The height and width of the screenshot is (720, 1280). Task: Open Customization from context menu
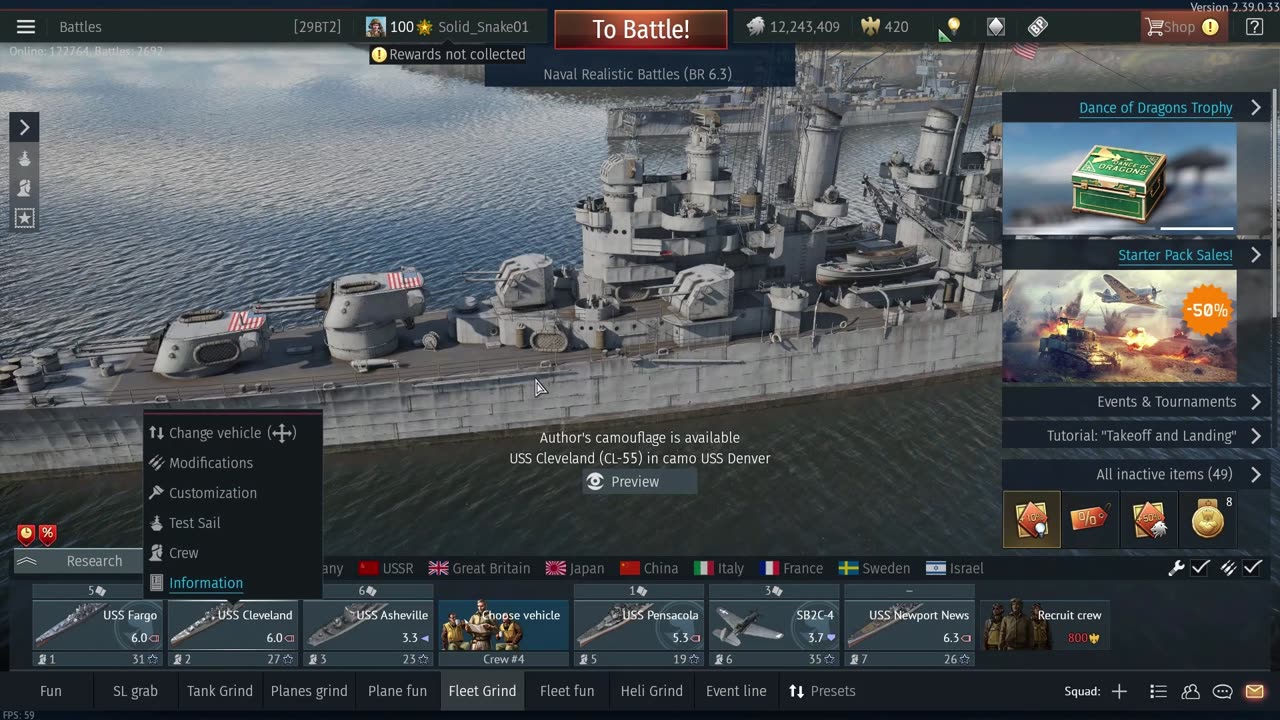pyautogui.click(x=233, y=493)
